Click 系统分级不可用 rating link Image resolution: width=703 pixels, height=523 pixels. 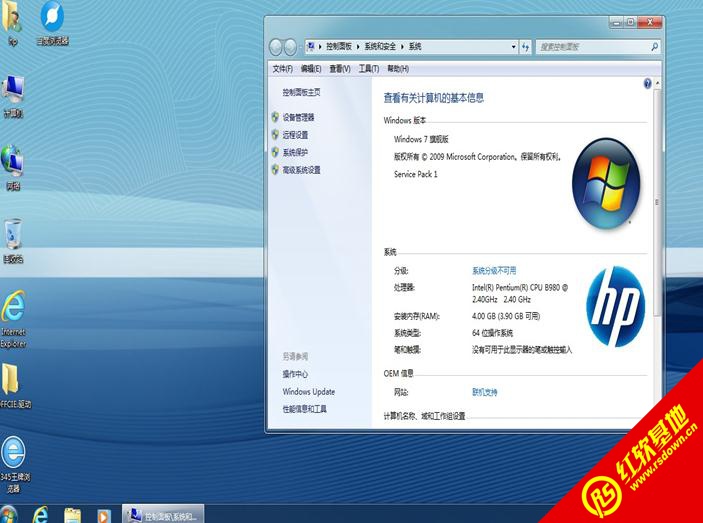point(494,271)
